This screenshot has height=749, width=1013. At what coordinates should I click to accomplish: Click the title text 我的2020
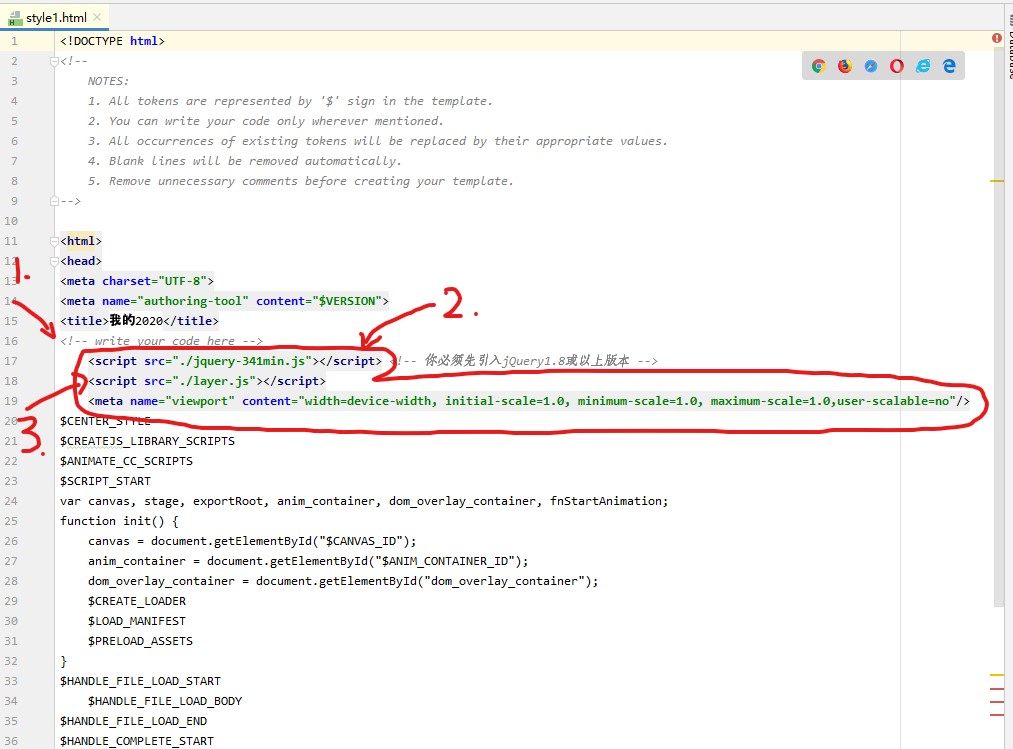(x=136, y=321)
